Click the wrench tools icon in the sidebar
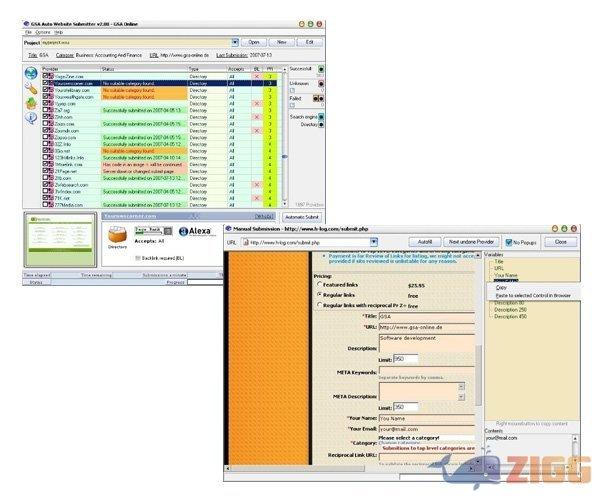Screen dimensions: 600x500 click(x=31, y=89)
